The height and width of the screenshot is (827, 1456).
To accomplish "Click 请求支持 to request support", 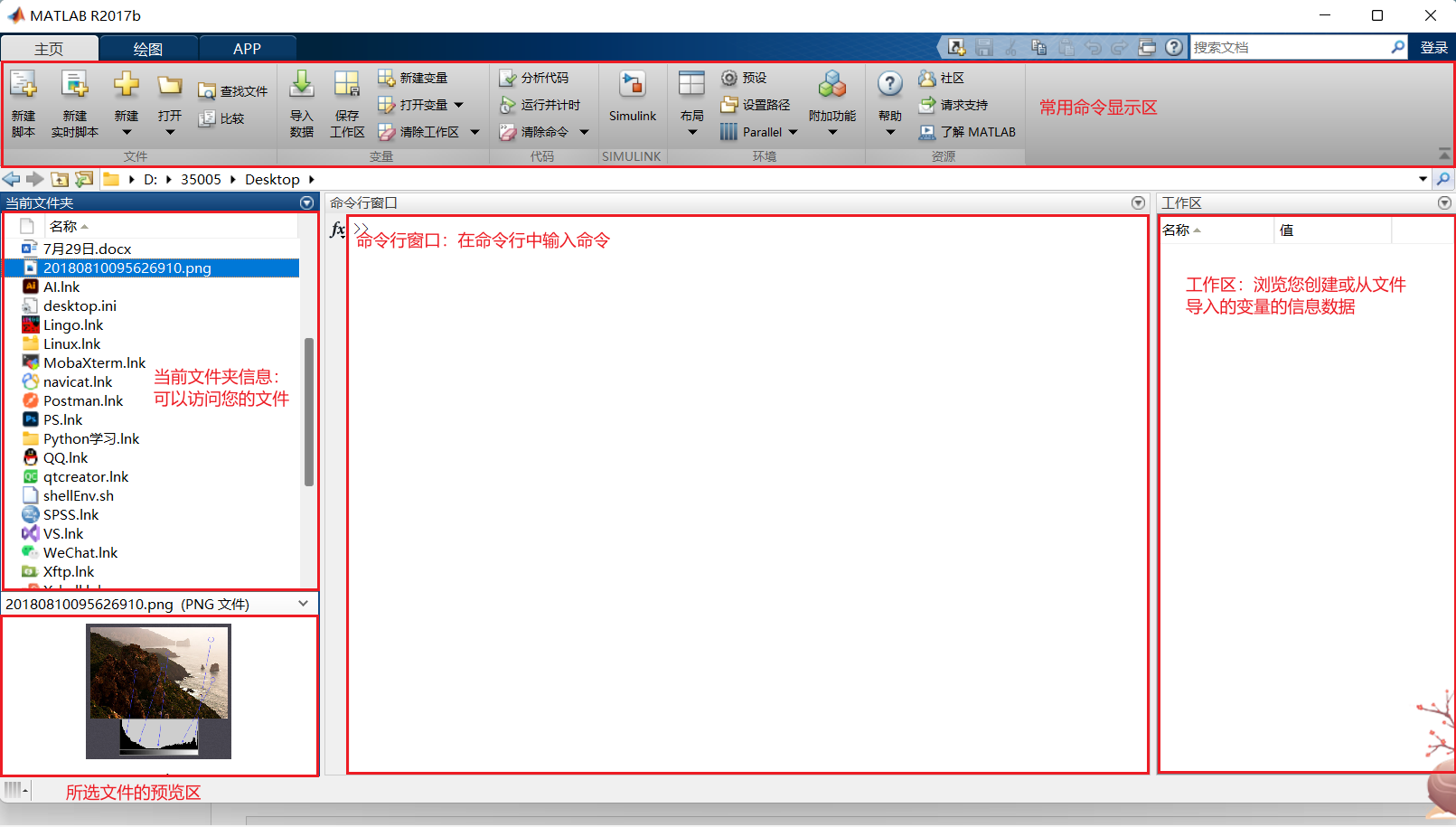I will [x=953, y=105].
